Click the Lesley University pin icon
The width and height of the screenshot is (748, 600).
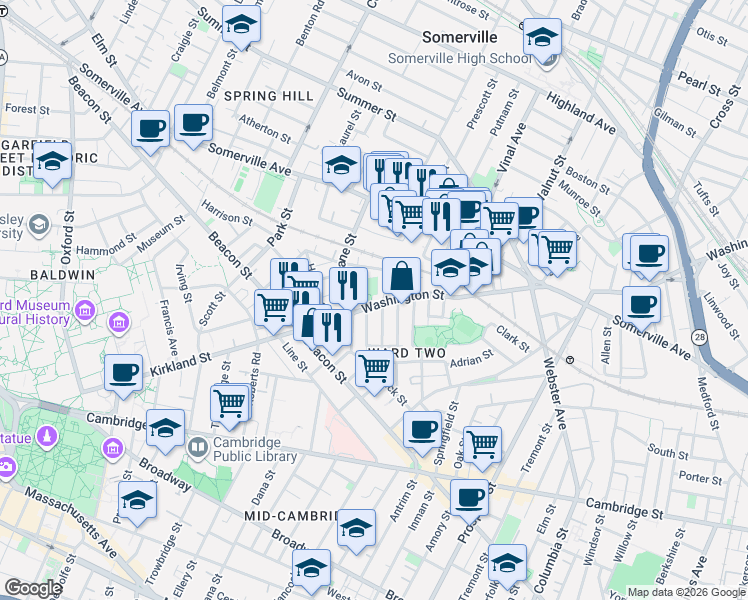pos(39,225)
